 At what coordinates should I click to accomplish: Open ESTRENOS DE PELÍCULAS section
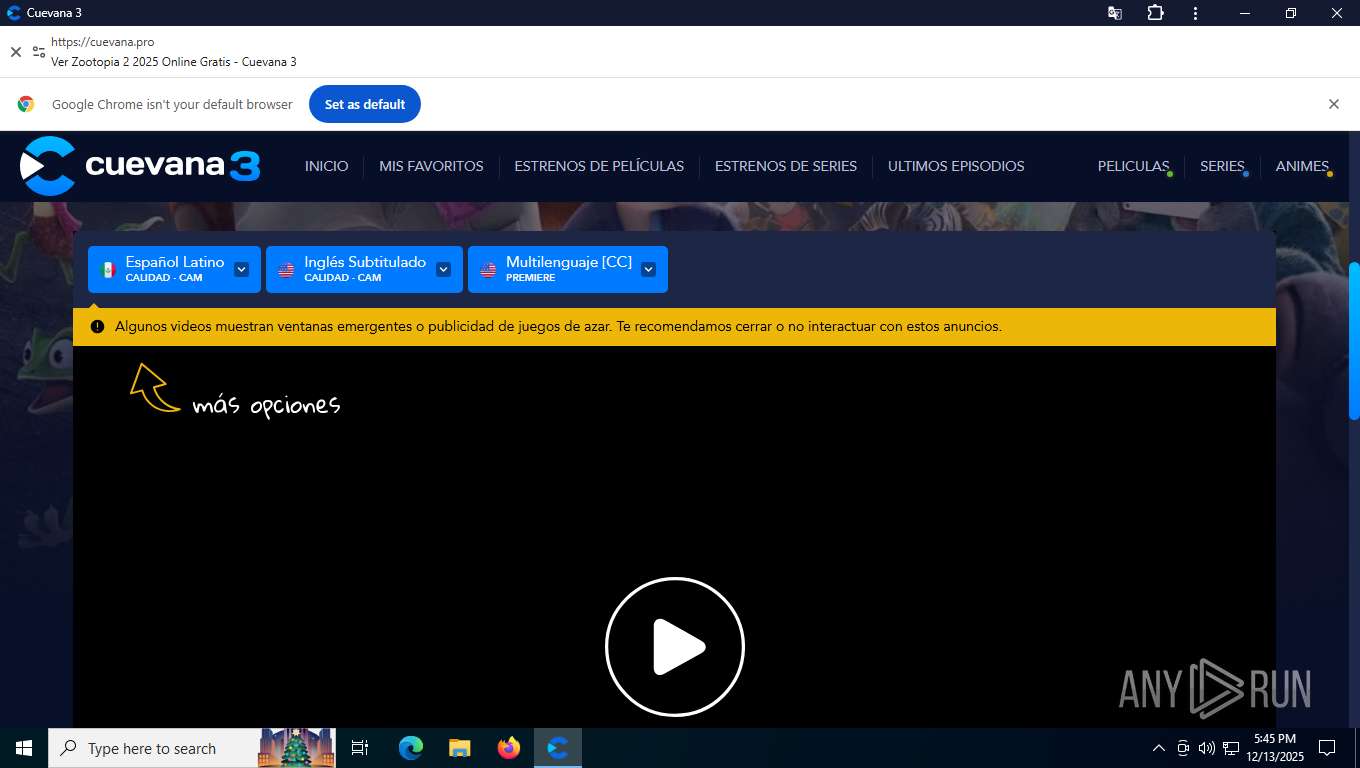pyautogui.click(x=599, y=166)
